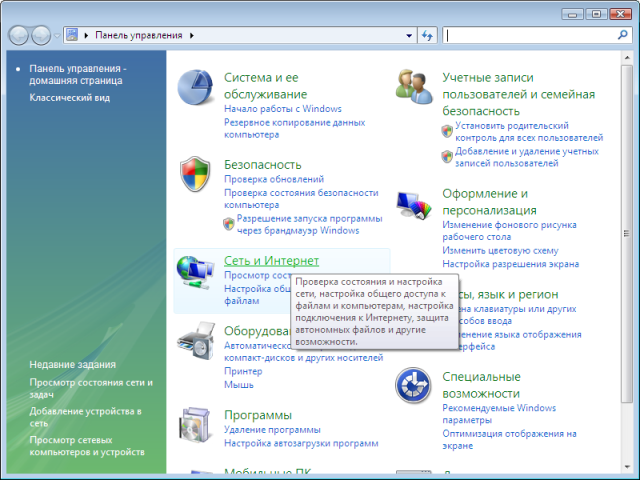Image resolution: width=640 pixels, height=480 pixels.
Task: Click Добавление и удаление учетных записей пользователей
Action: tap(527, 157)
